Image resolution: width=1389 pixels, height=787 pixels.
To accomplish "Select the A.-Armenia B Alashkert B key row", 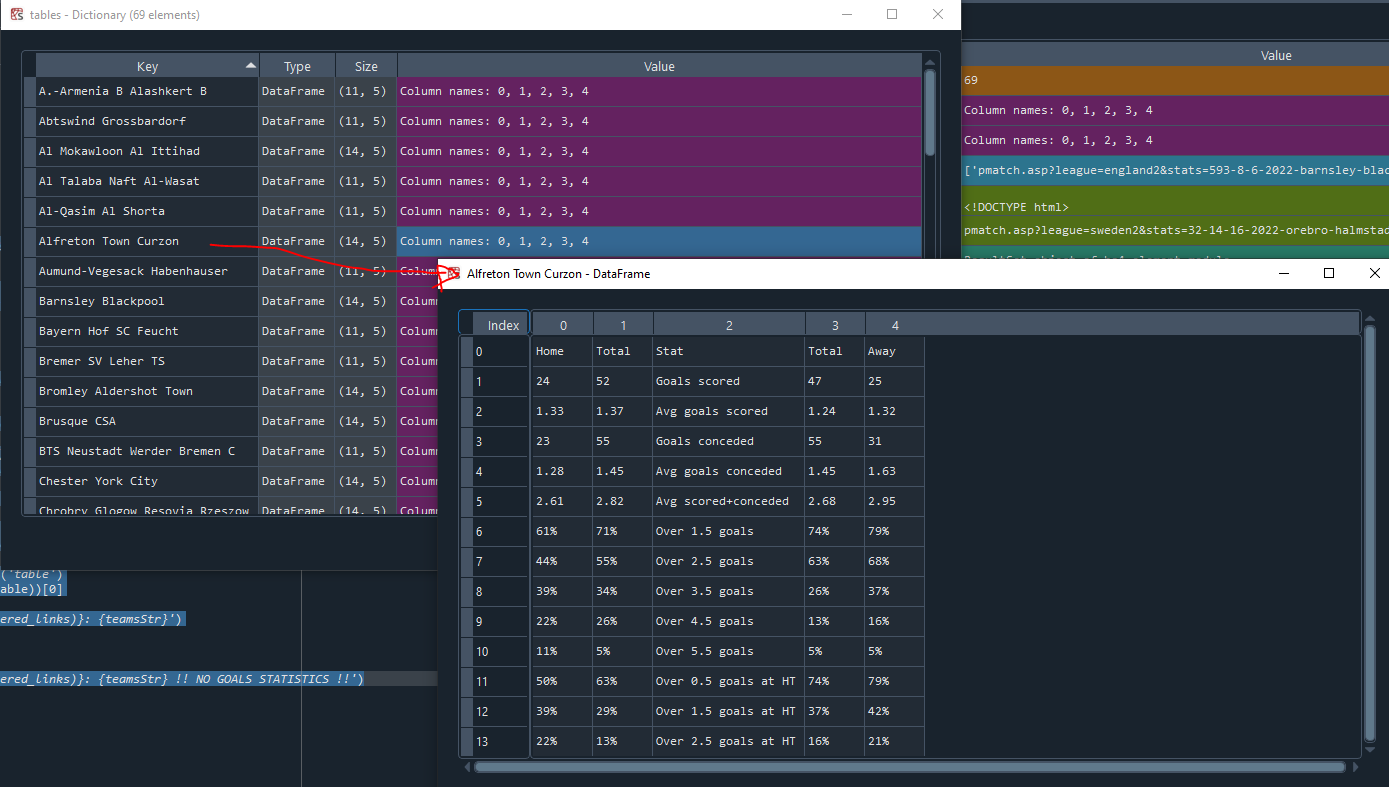I will (147, 91).
